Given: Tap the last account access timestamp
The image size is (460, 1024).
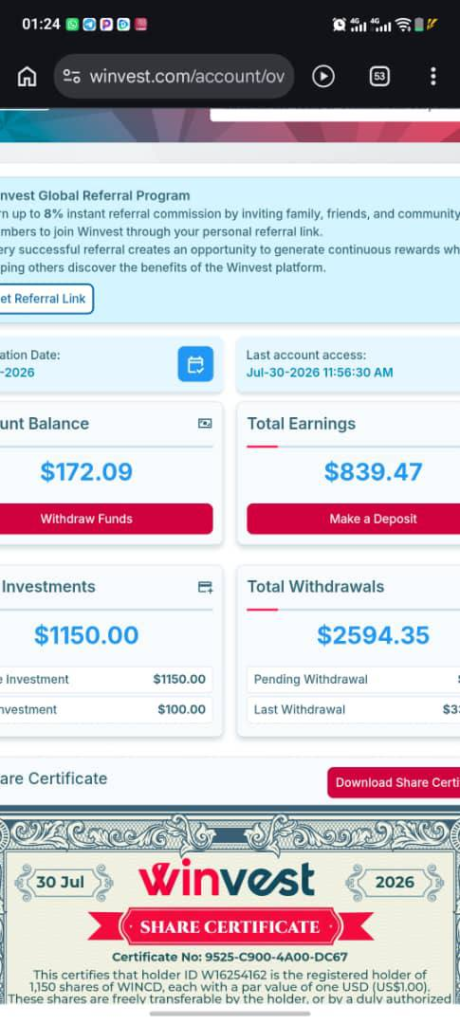Looking at the screenshot, I should [320, 372].
